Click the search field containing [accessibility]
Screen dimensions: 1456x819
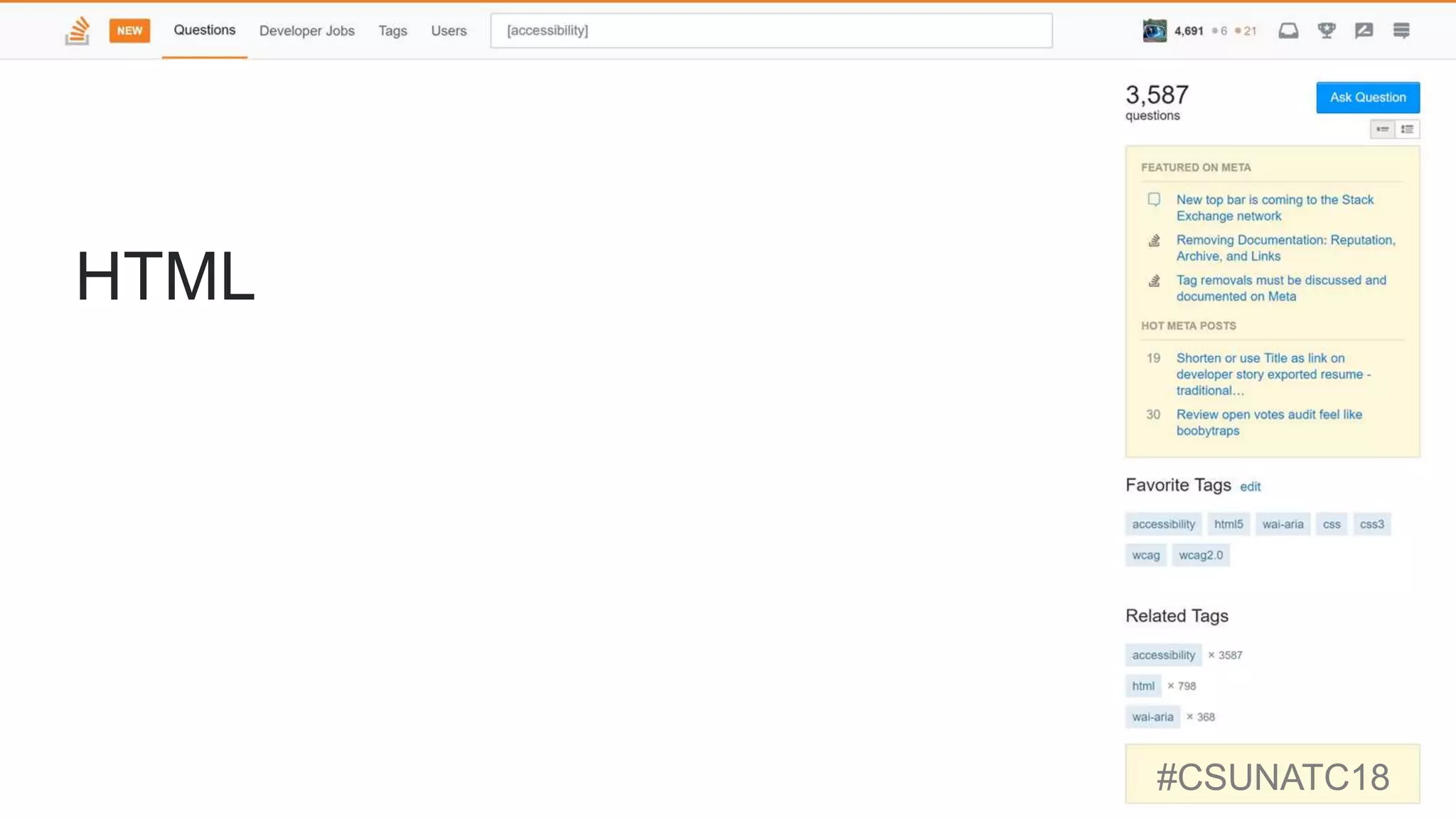coord(771,31)
